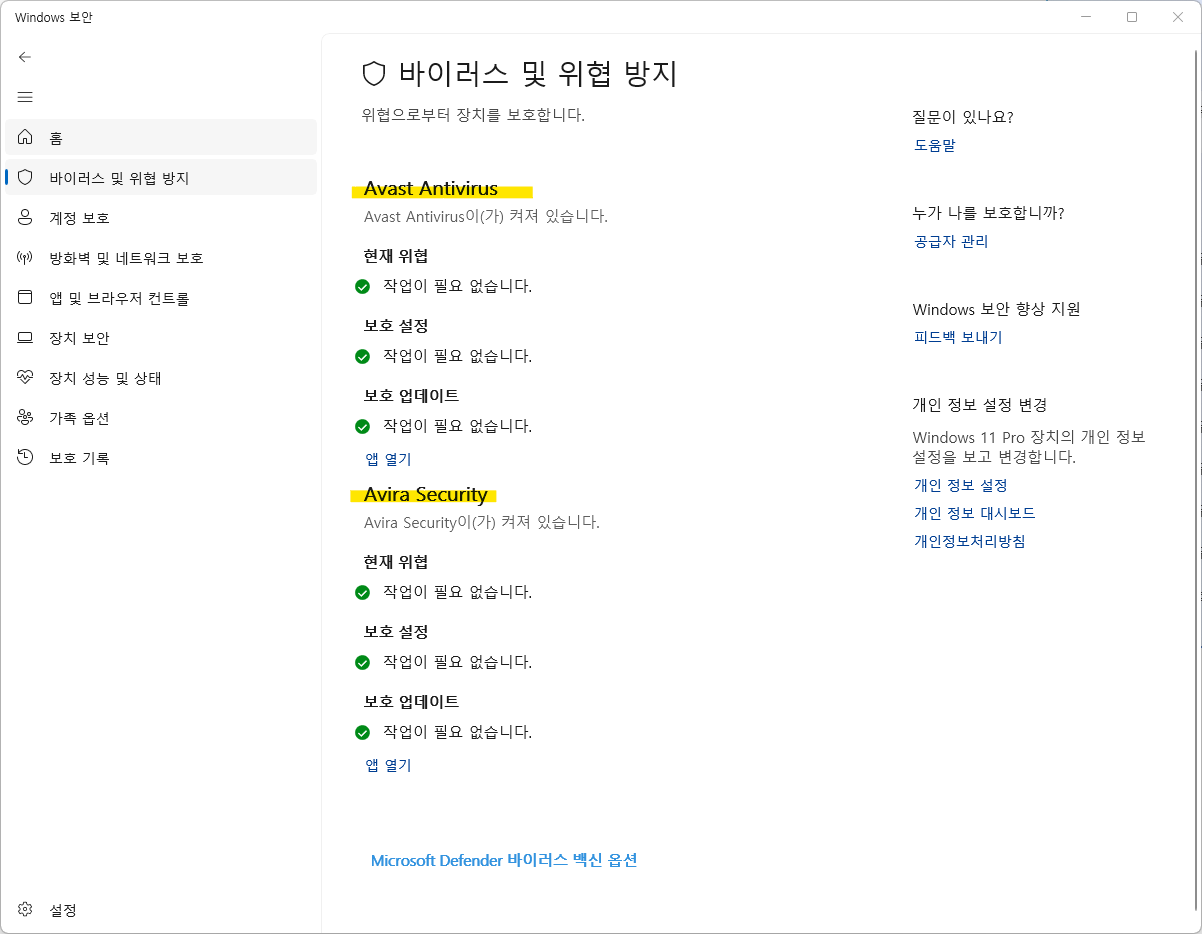
Task: Click the Avira Security heading
Action: tap(426, 495)
